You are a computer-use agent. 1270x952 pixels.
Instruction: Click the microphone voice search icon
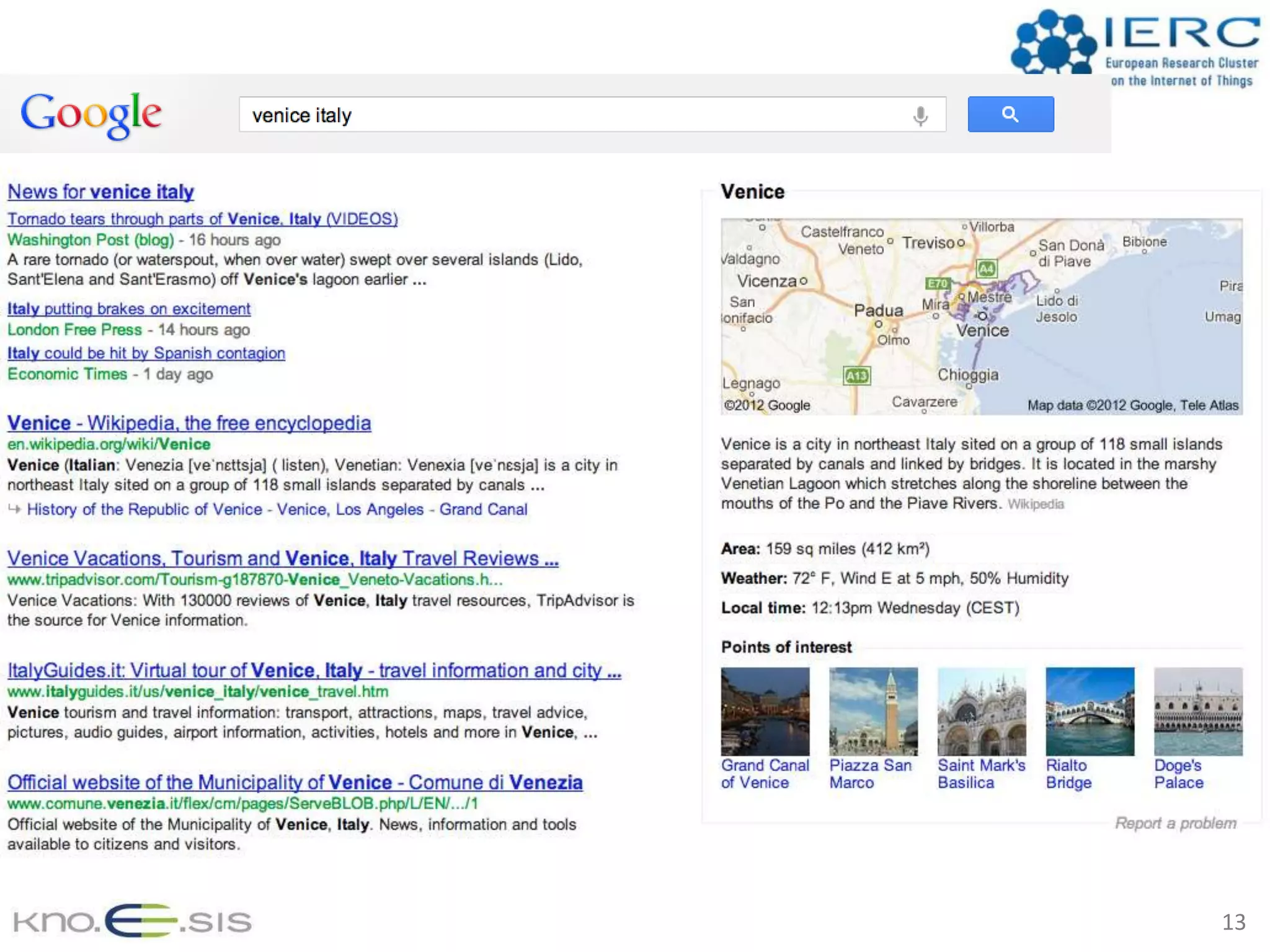pyautogui.click(x=920, y=115)
